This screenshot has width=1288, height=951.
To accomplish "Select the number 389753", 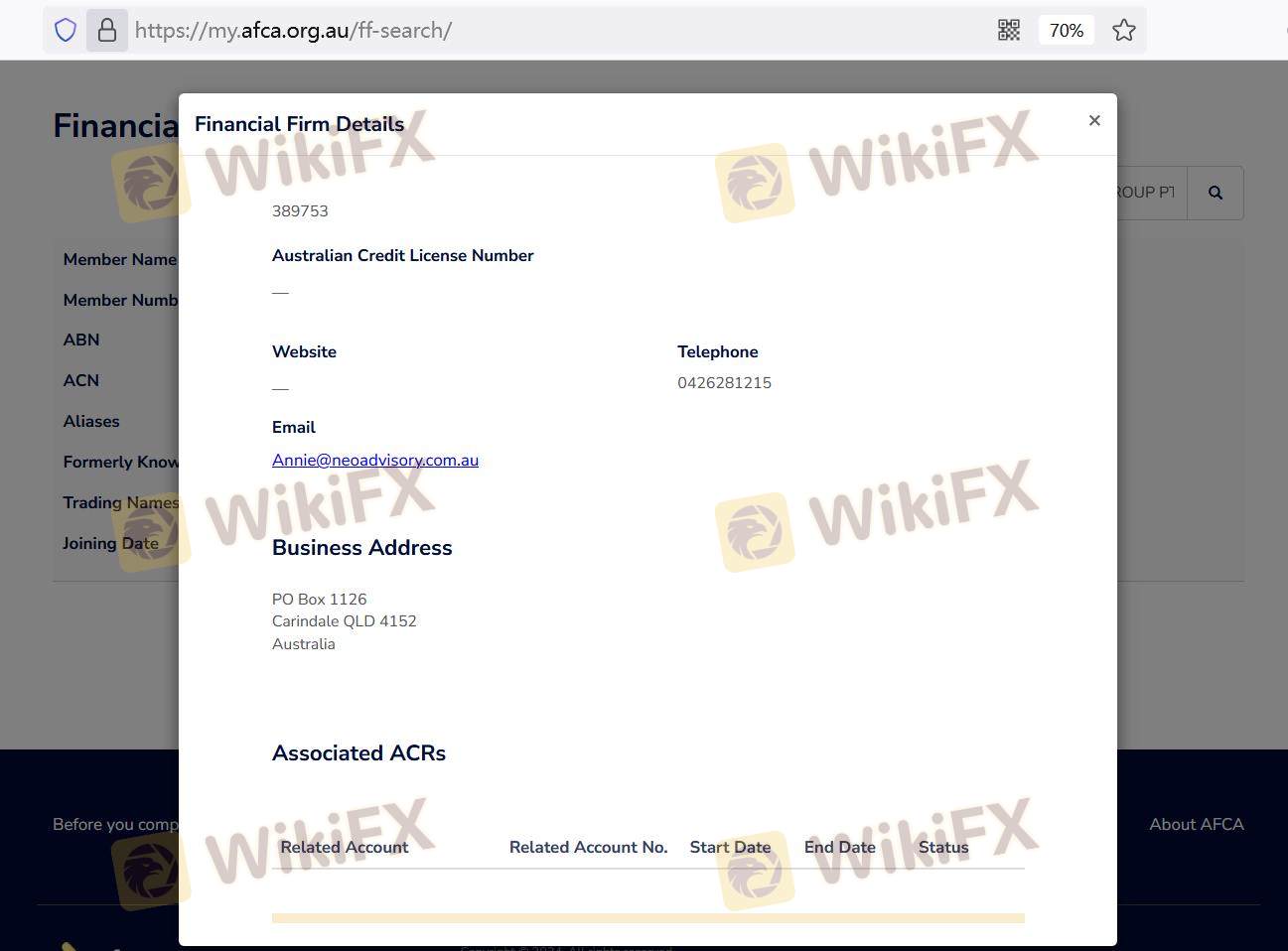I will tap(300, 210).
